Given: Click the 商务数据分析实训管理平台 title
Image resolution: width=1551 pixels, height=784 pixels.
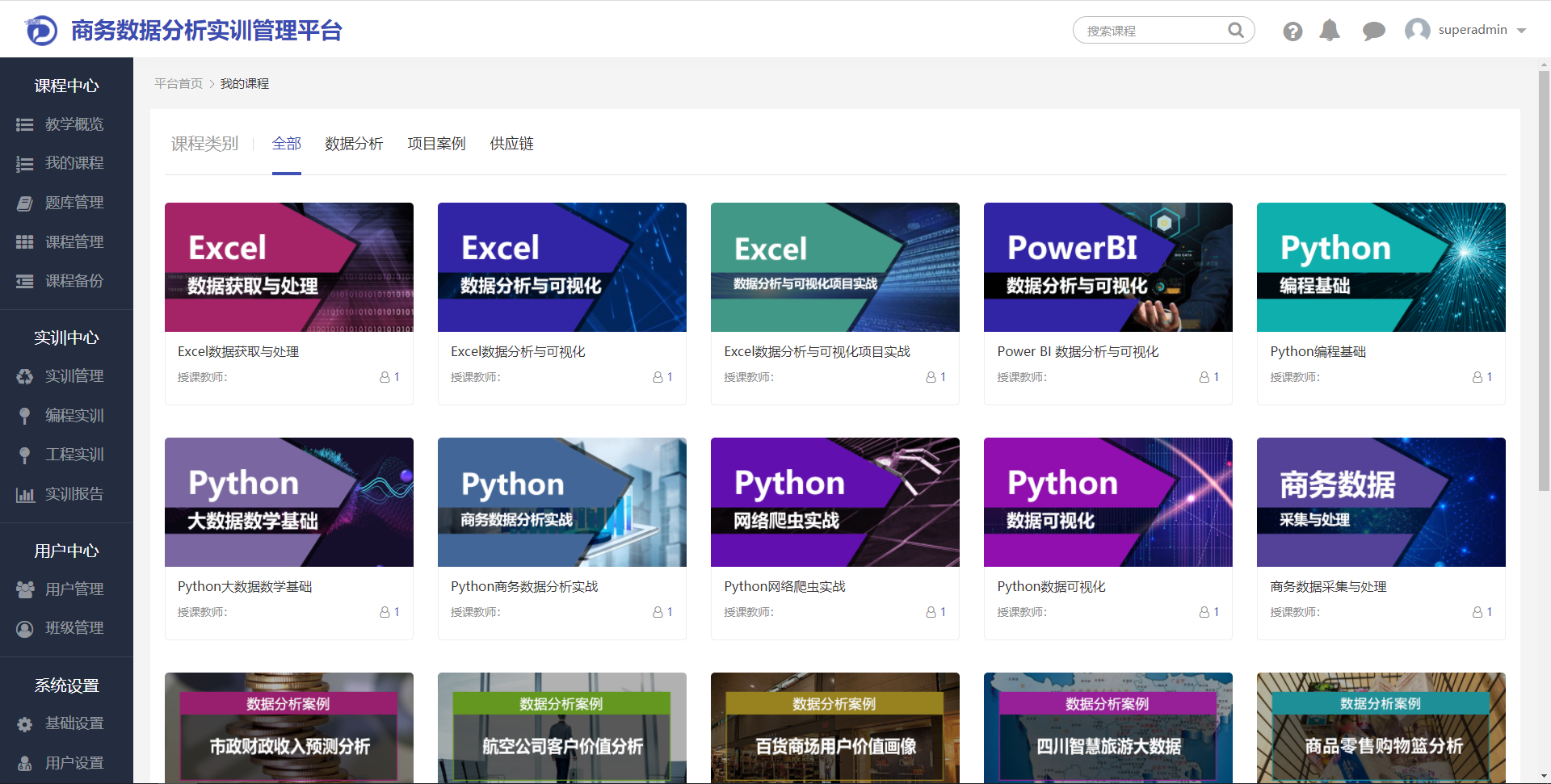Looking at the screenshot, I should click(x=207, y=31).
